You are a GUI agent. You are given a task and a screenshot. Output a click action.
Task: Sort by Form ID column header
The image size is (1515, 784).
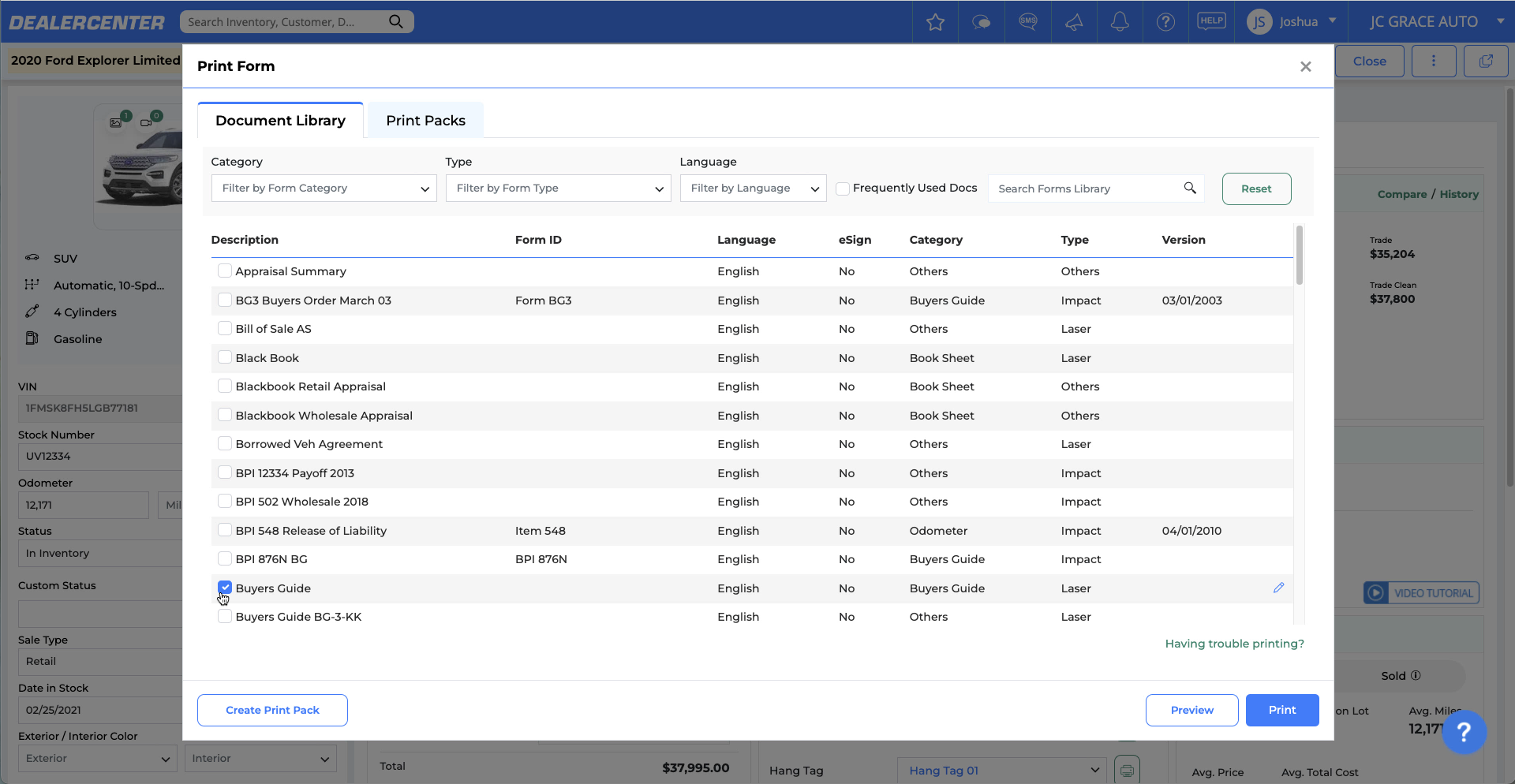coord(538,240)
